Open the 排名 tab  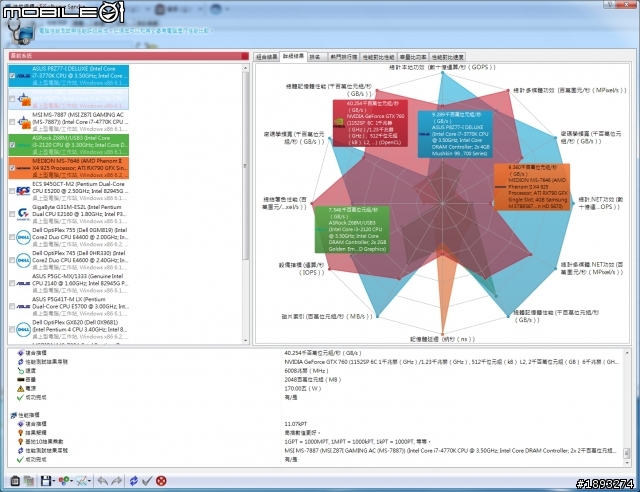[x=317, y=57]
